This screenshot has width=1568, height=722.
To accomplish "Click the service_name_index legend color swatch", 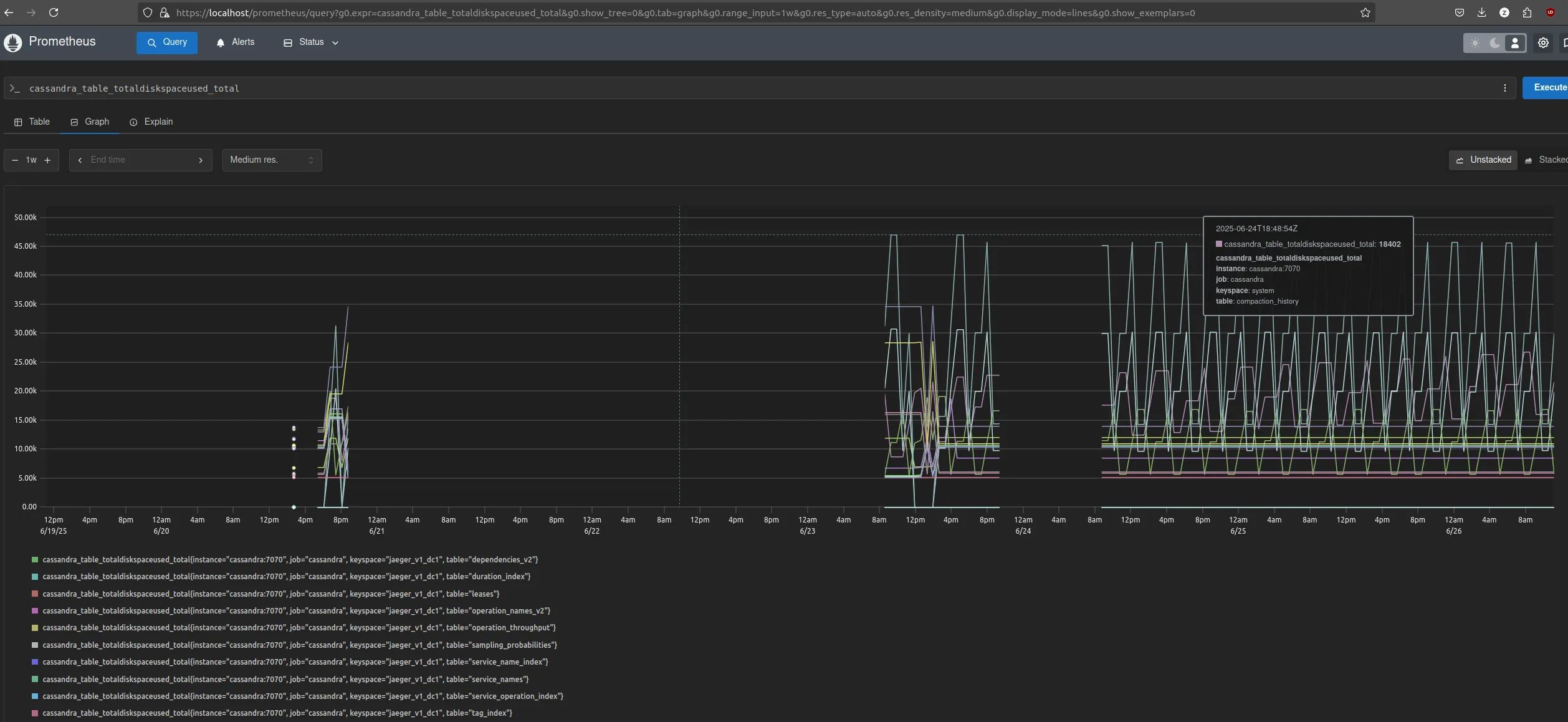I will (x=35, y=662).
